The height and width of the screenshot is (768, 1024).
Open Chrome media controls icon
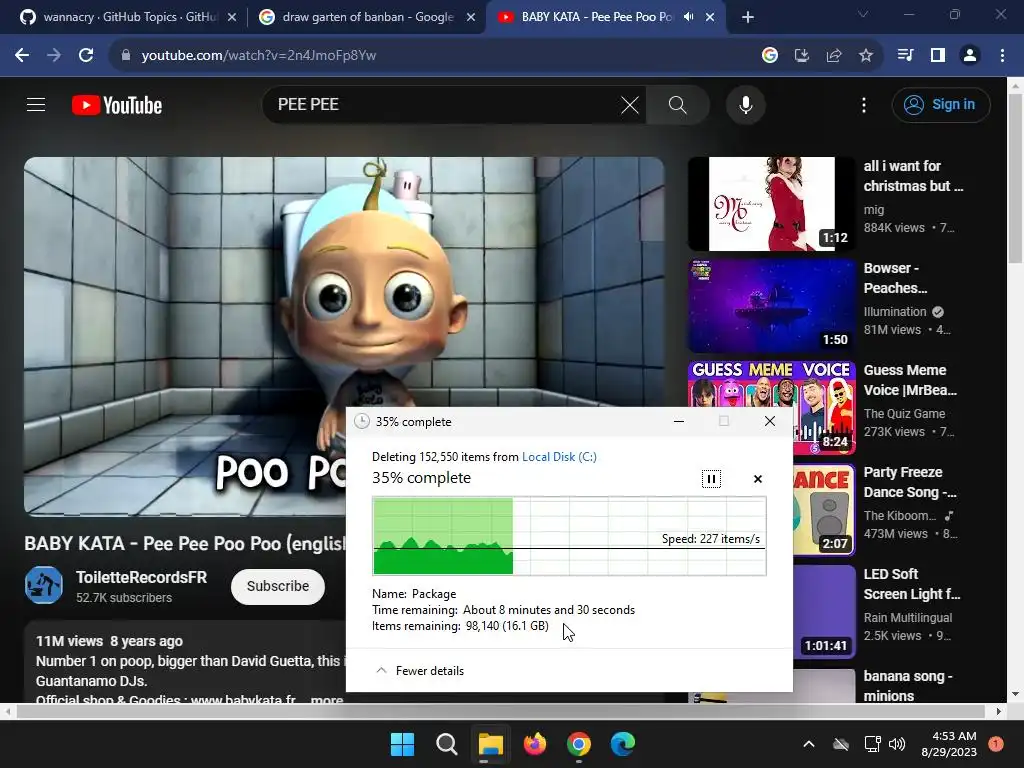pos(906,56)
